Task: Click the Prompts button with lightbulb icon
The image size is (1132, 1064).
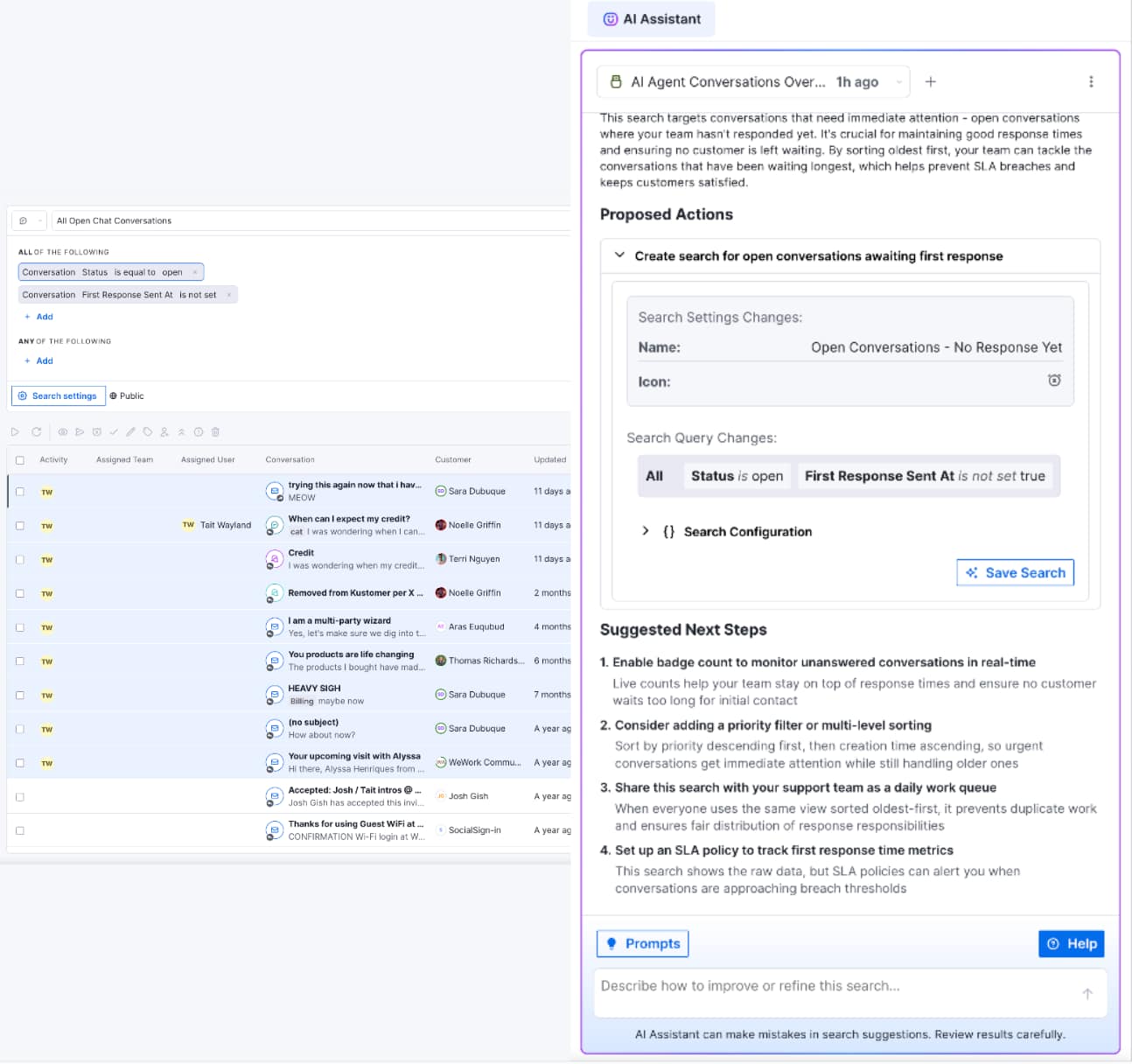Action: point(642,943)
